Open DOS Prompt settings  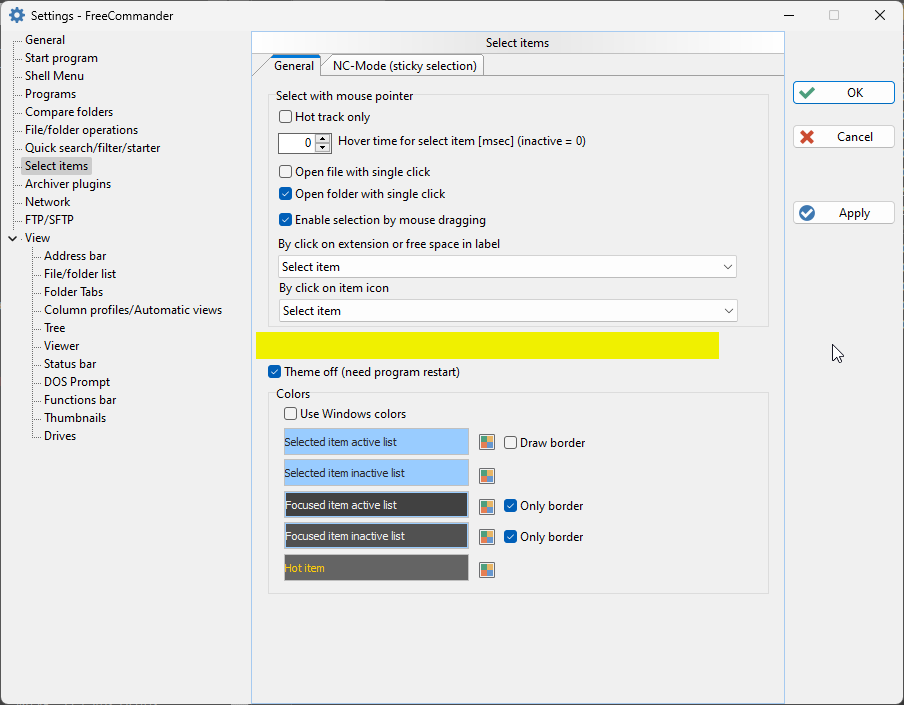pos(77,382)
